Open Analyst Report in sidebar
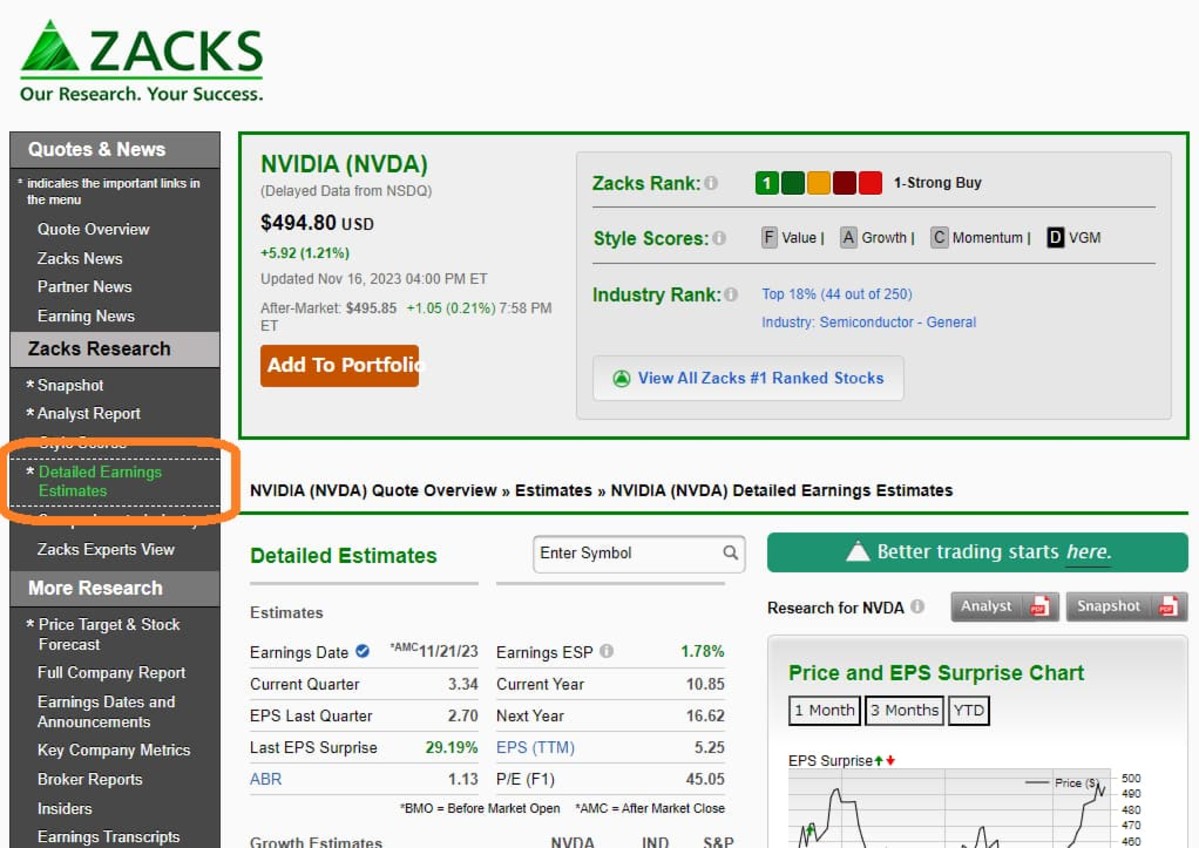This screenshot has height=848, width=1199. (89, 414)
